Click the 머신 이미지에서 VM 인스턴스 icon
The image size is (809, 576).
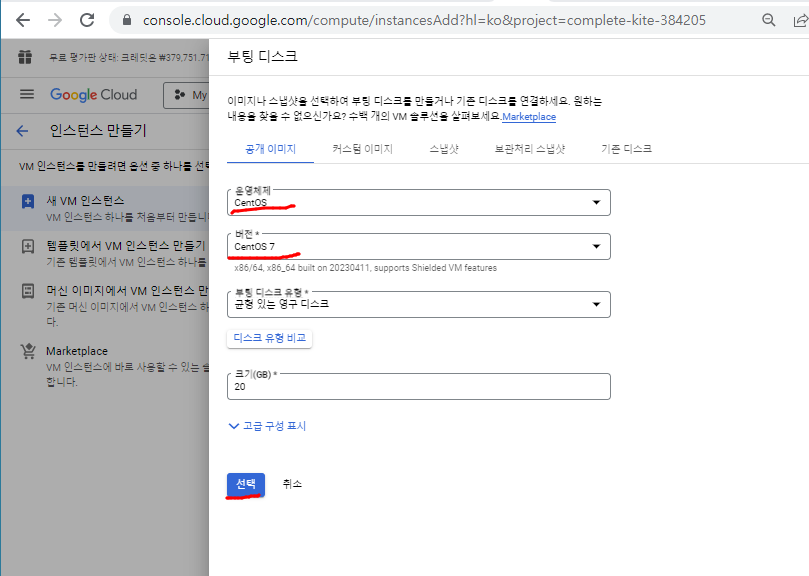click(28, 291)
